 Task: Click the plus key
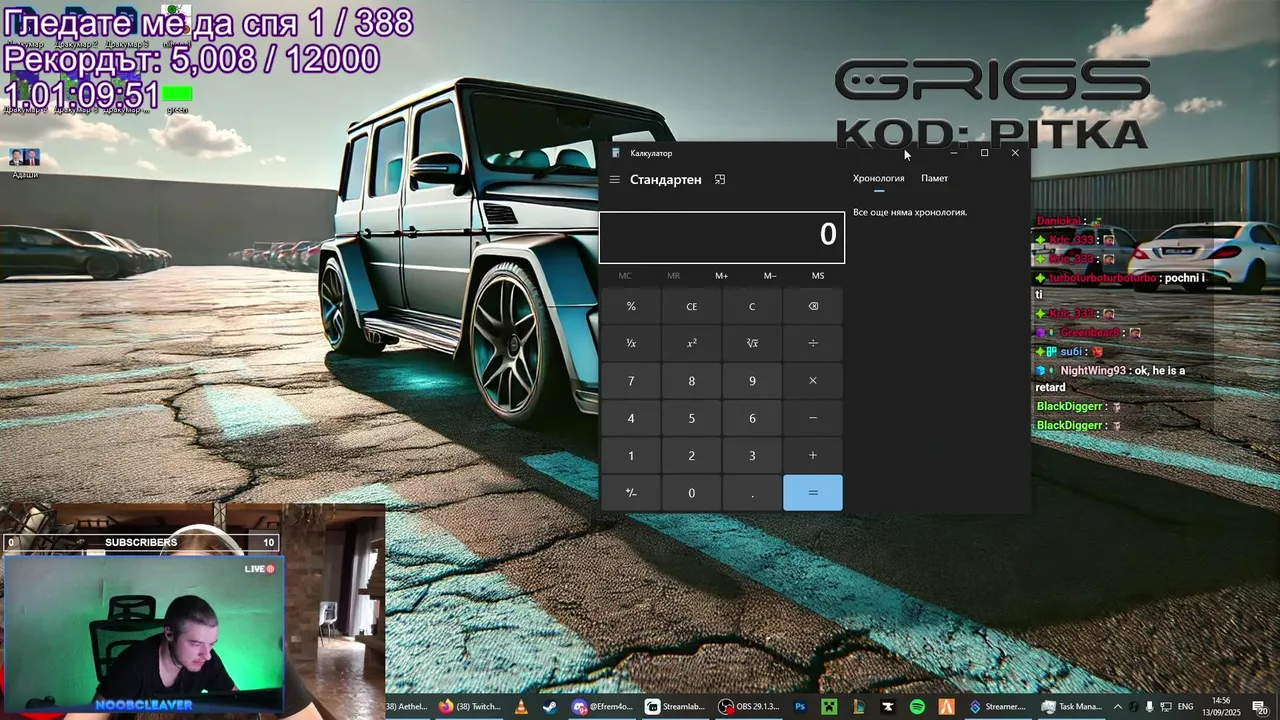(813, 456)
